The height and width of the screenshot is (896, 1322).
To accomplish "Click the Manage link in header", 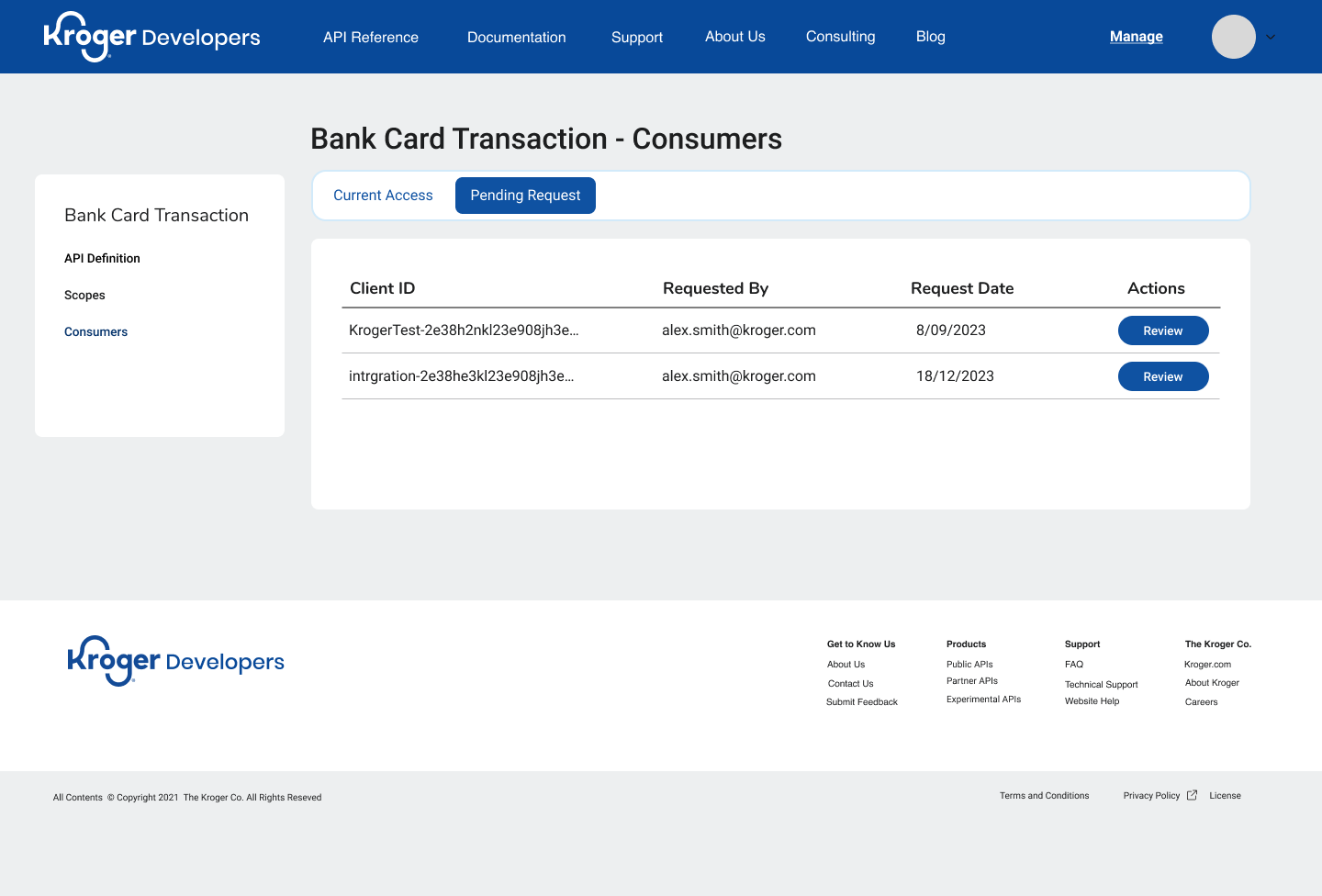I will pos(1137,37).
